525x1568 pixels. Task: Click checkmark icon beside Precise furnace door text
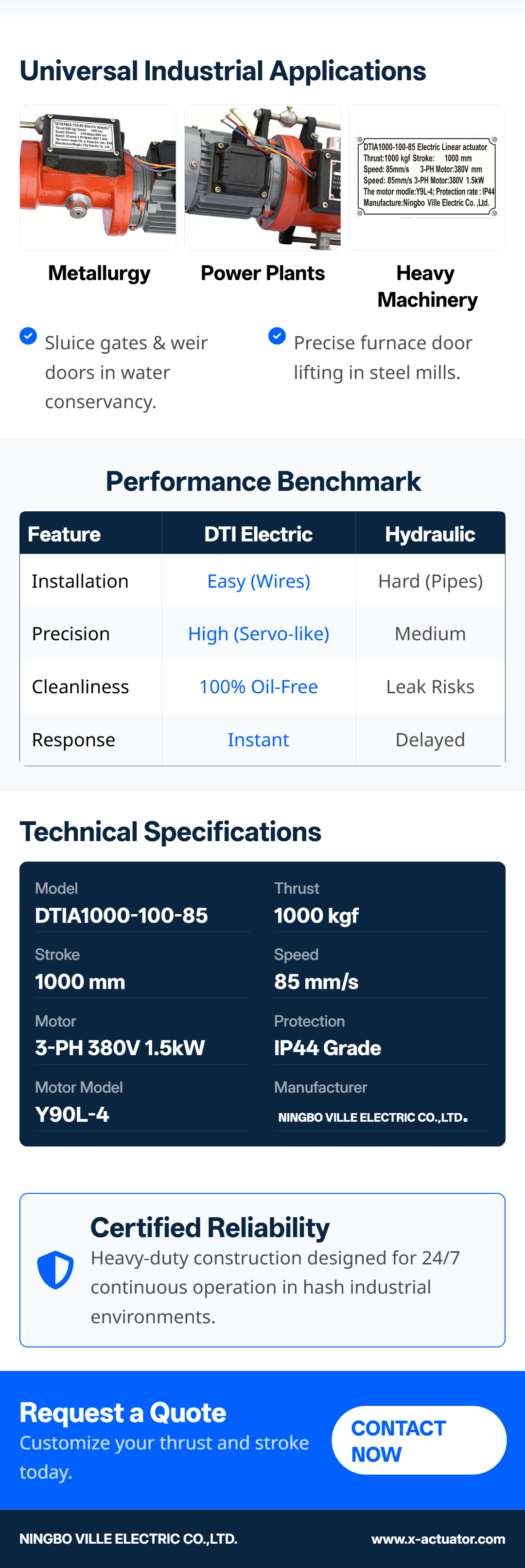pyautogui.click(x=277, y=336)
